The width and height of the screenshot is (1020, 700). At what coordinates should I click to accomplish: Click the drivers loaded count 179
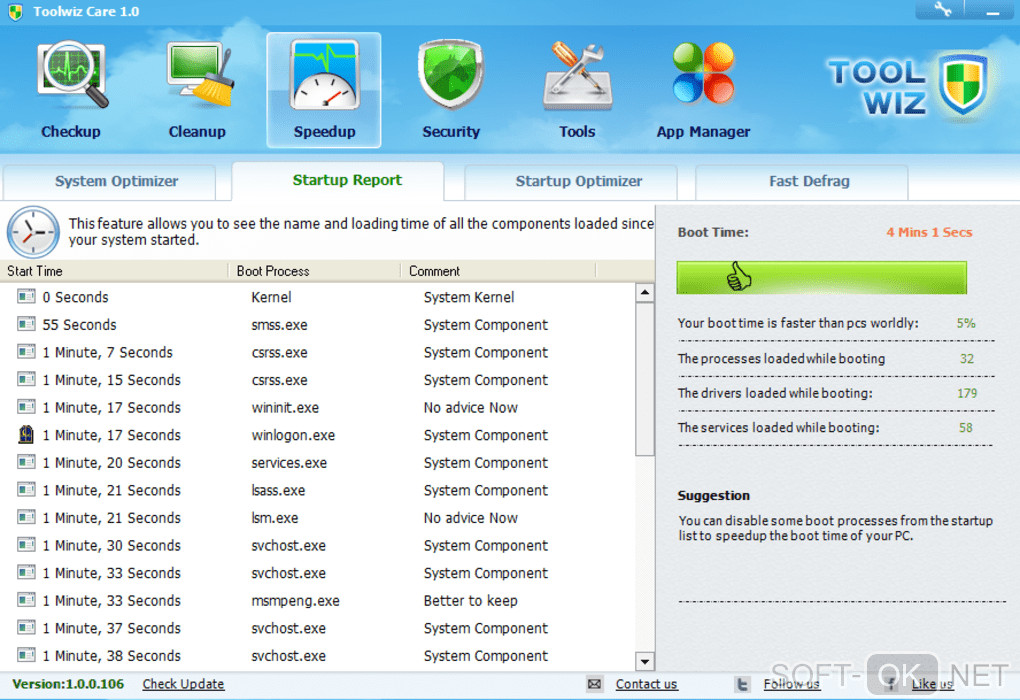coord(967,393)
